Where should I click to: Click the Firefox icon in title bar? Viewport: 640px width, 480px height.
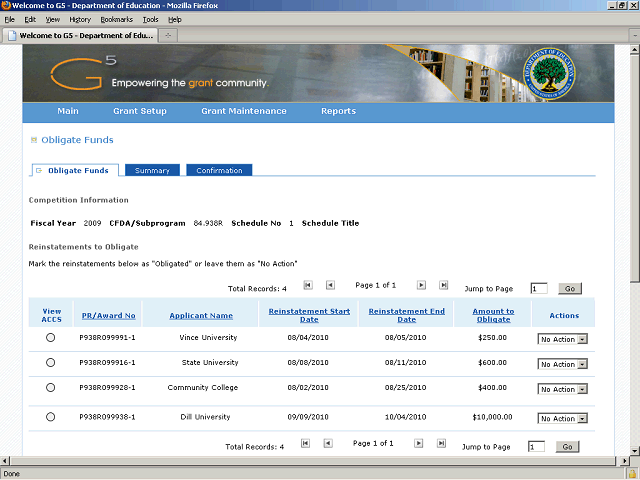tap(6, 5)
